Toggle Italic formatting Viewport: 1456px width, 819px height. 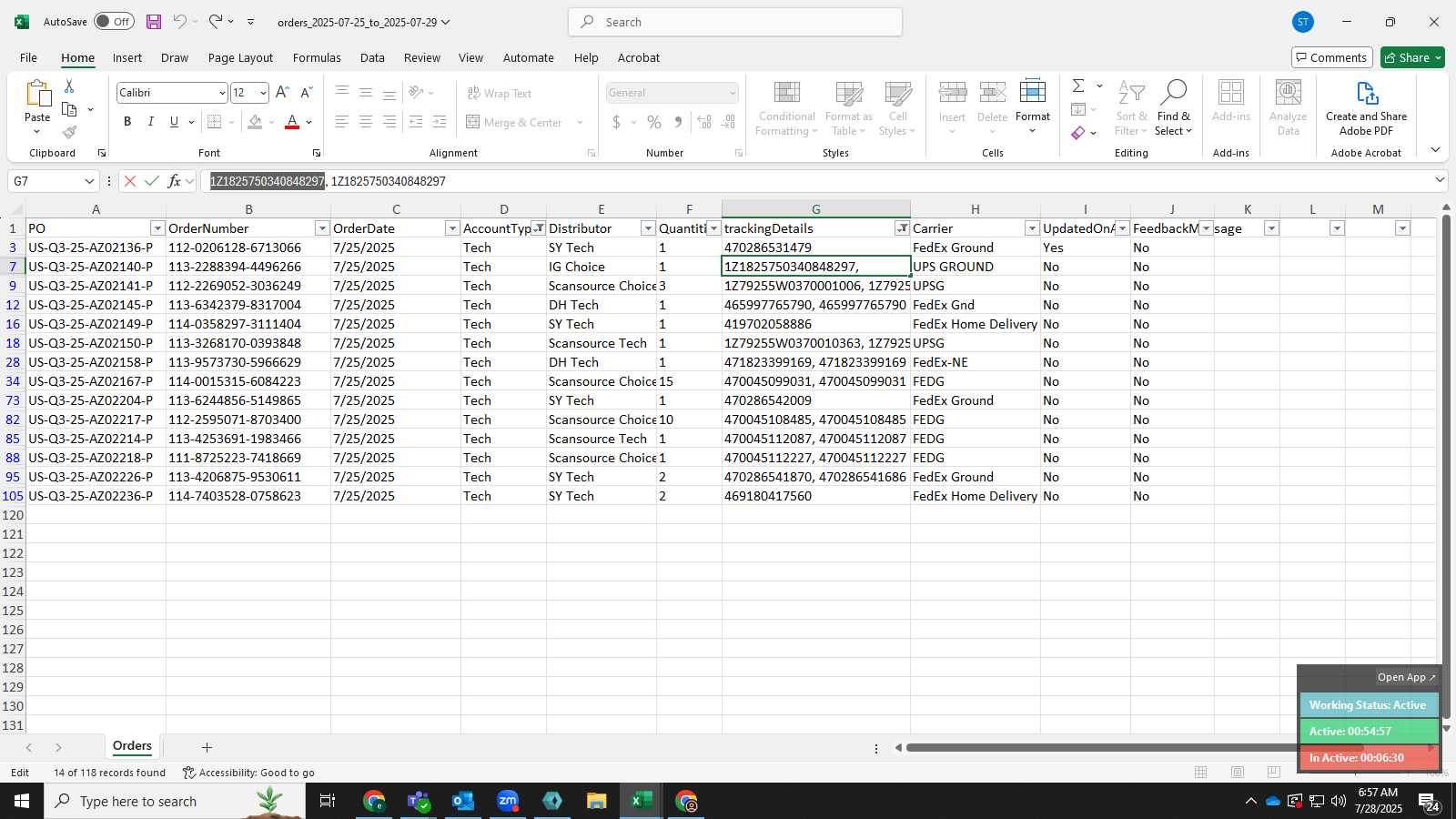point(151,122)
